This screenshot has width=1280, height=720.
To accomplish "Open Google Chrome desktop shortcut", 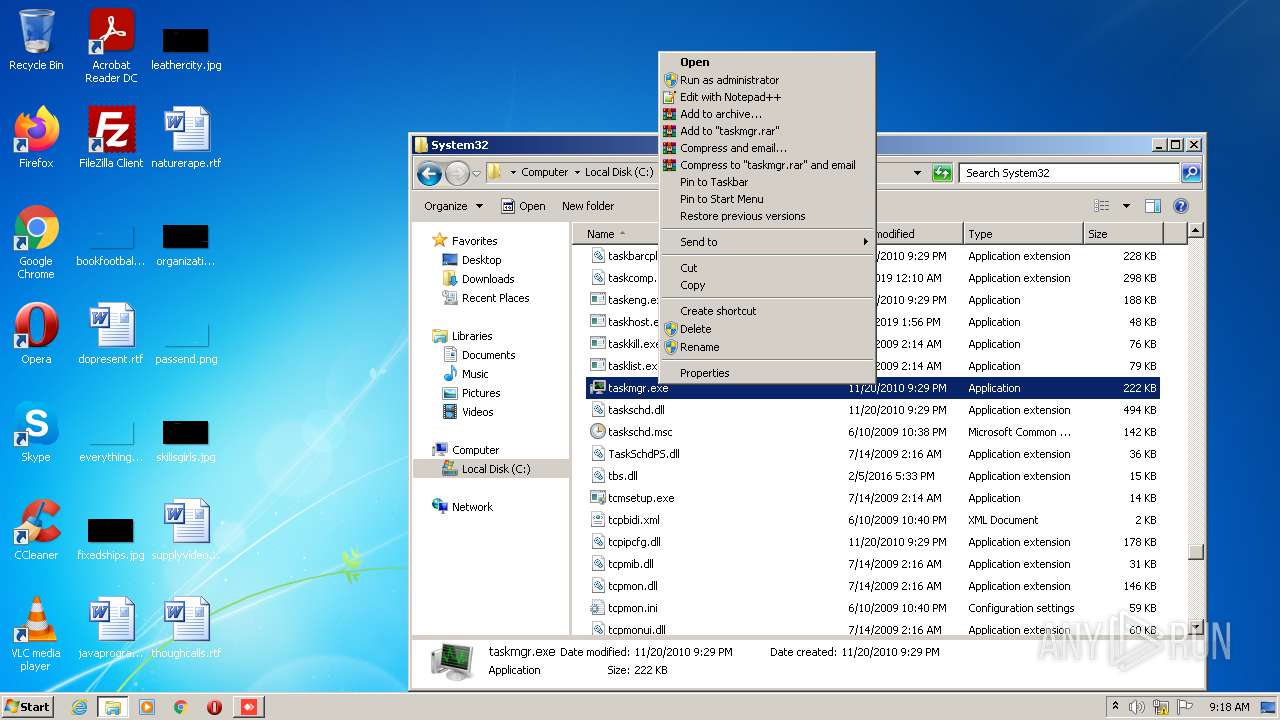I will point(36,242).
